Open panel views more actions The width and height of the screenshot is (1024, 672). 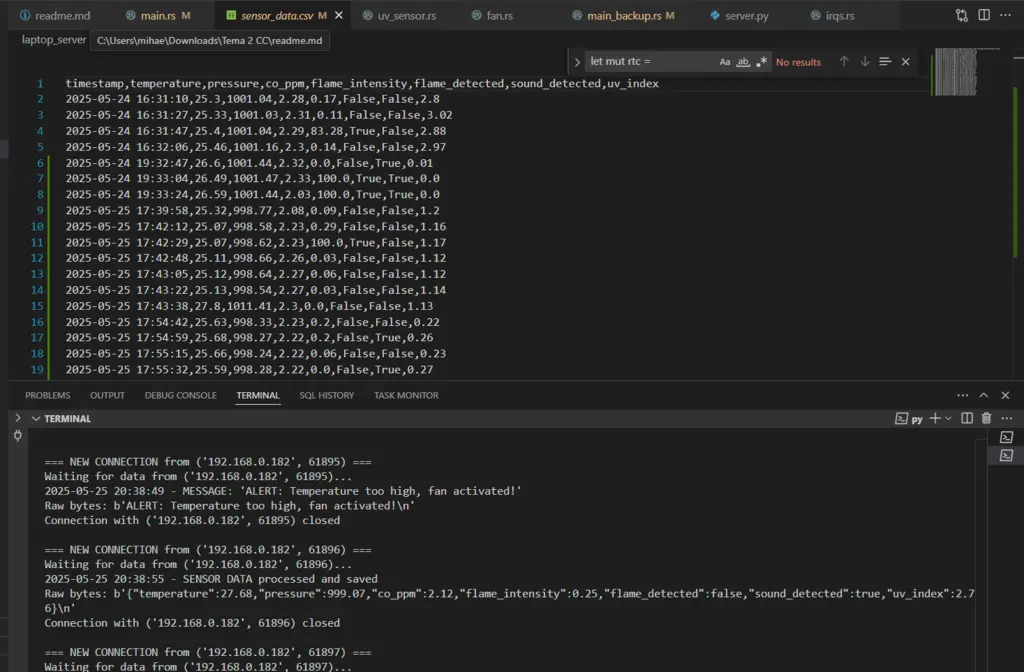[963, 395]
